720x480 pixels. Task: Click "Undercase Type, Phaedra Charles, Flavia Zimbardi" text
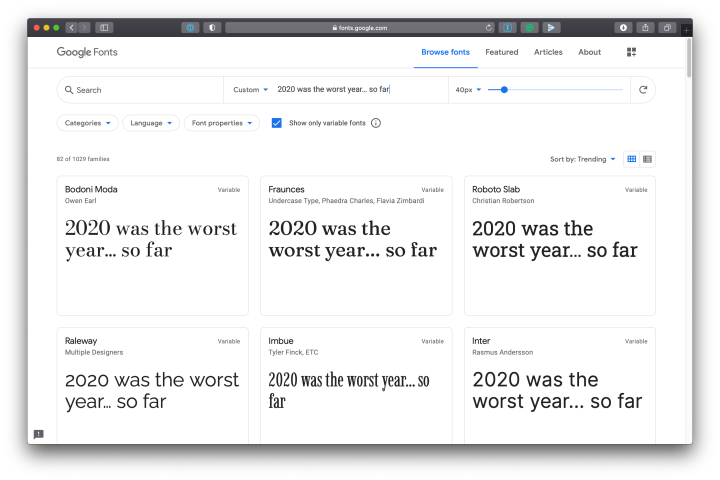346,201
